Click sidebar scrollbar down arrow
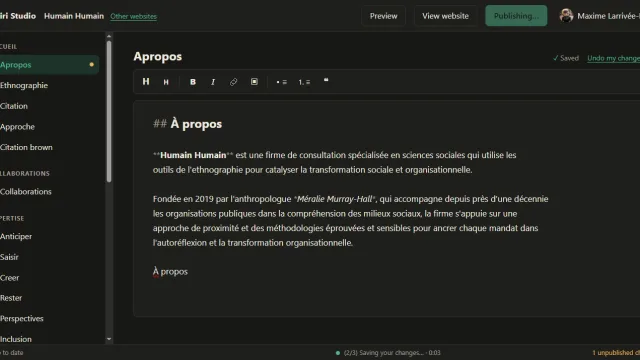The height and width of the screenshot is (360, 640). click(109, 339)
